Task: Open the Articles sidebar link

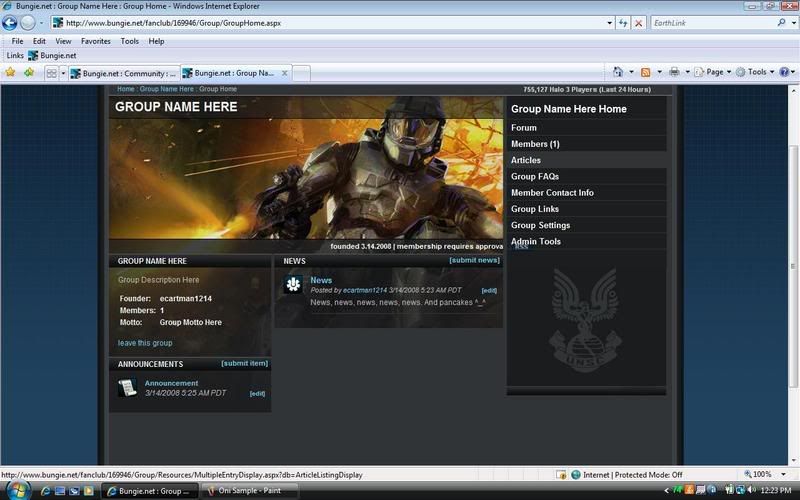Action: (x=526, y=160)
